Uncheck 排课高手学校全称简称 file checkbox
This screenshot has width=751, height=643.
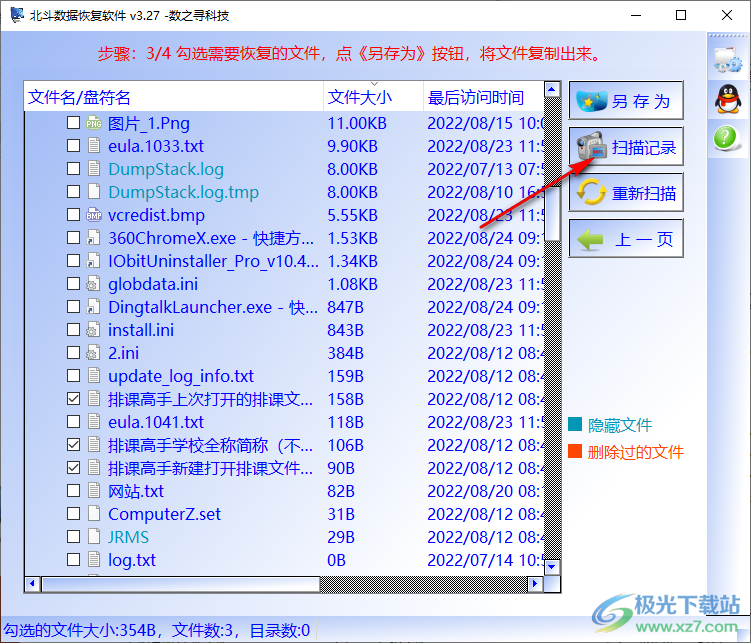click(73, 445)
